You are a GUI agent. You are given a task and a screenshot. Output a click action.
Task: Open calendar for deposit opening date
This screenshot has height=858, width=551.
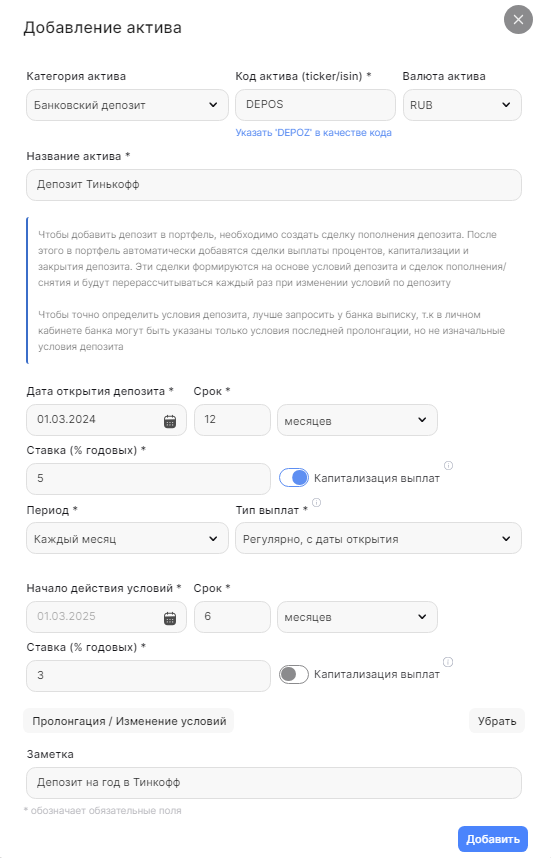tap(170, 421)
